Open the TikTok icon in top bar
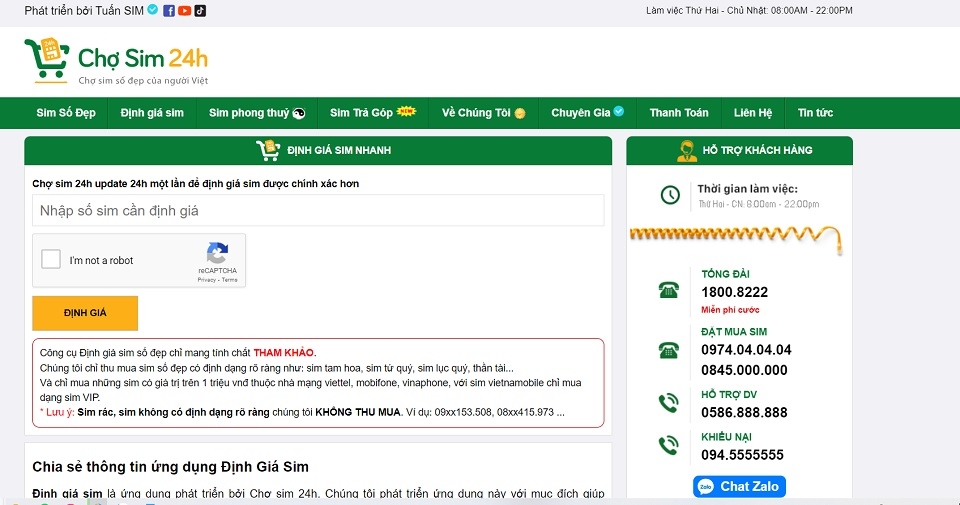This screenshot has width=960, height=505. click(200, 10)
